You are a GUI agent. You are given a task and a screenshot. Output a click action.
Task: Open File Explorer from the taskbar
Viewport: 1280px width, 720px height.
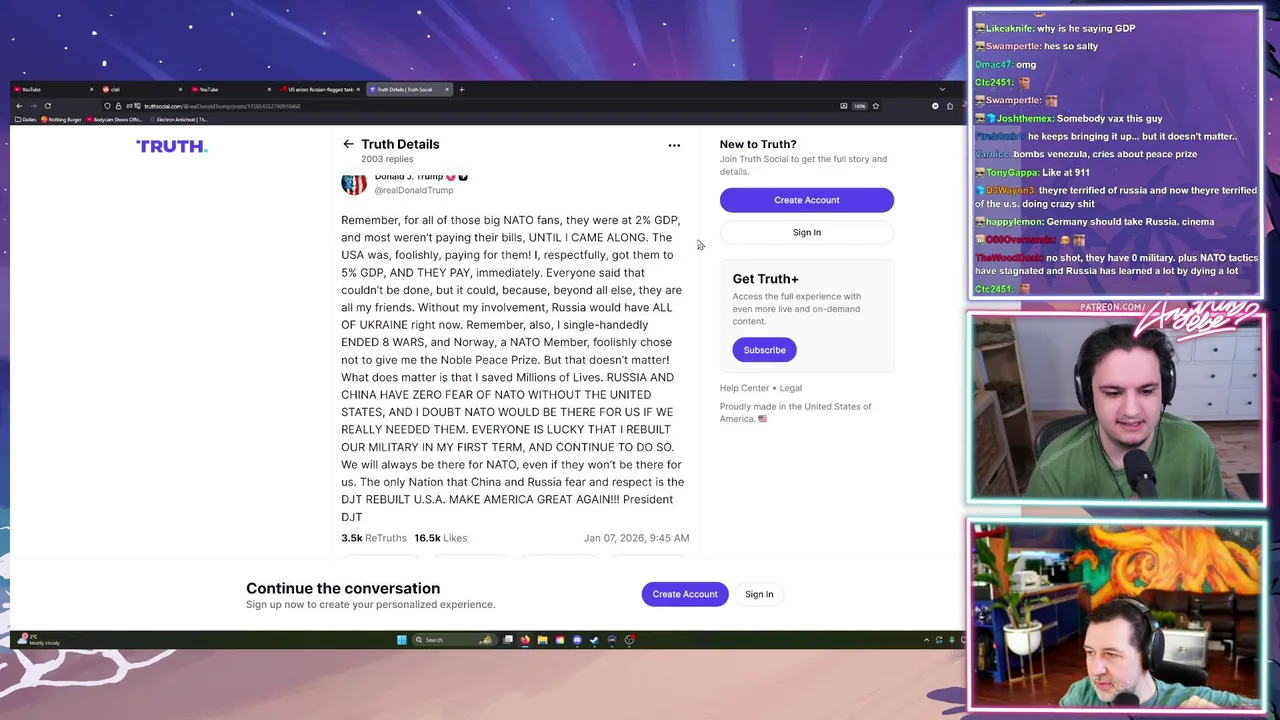(542, 640)
